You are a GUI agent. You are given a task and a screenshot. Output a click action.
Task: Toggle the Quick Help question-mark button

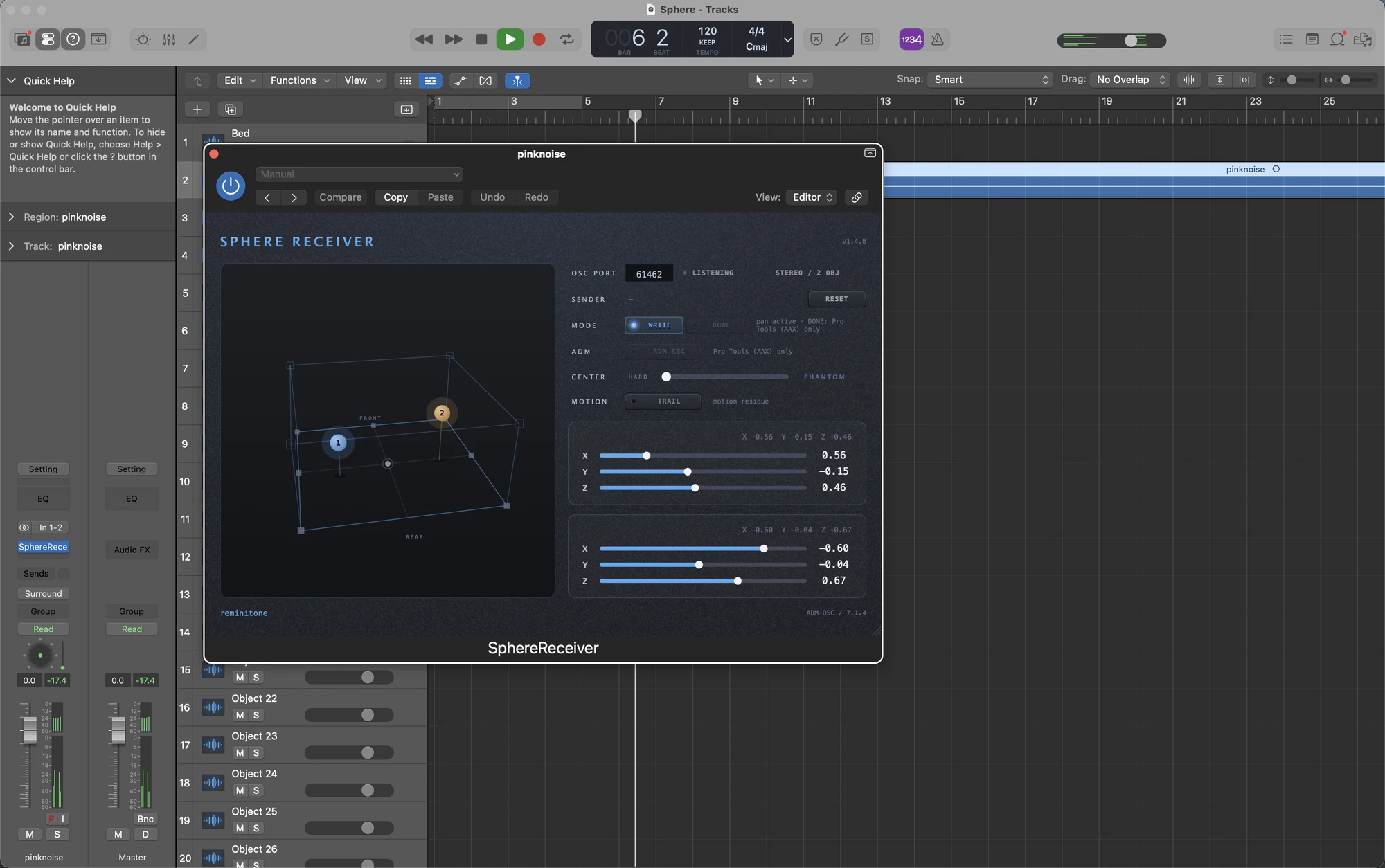(x=73, y=39)
